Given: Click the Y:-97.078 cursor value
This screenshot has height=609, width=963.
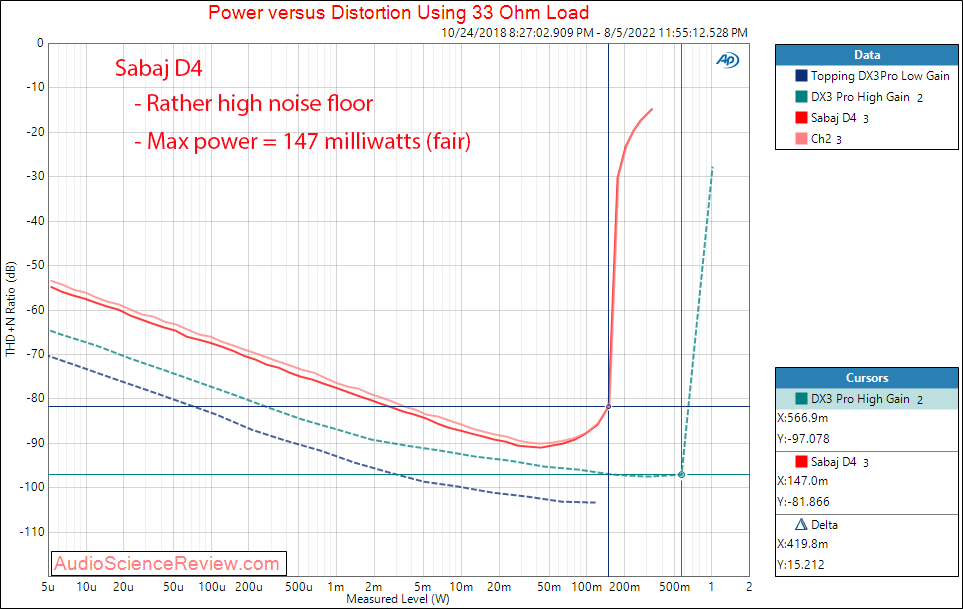Looking at the screenshot, I should coord(803,439).
